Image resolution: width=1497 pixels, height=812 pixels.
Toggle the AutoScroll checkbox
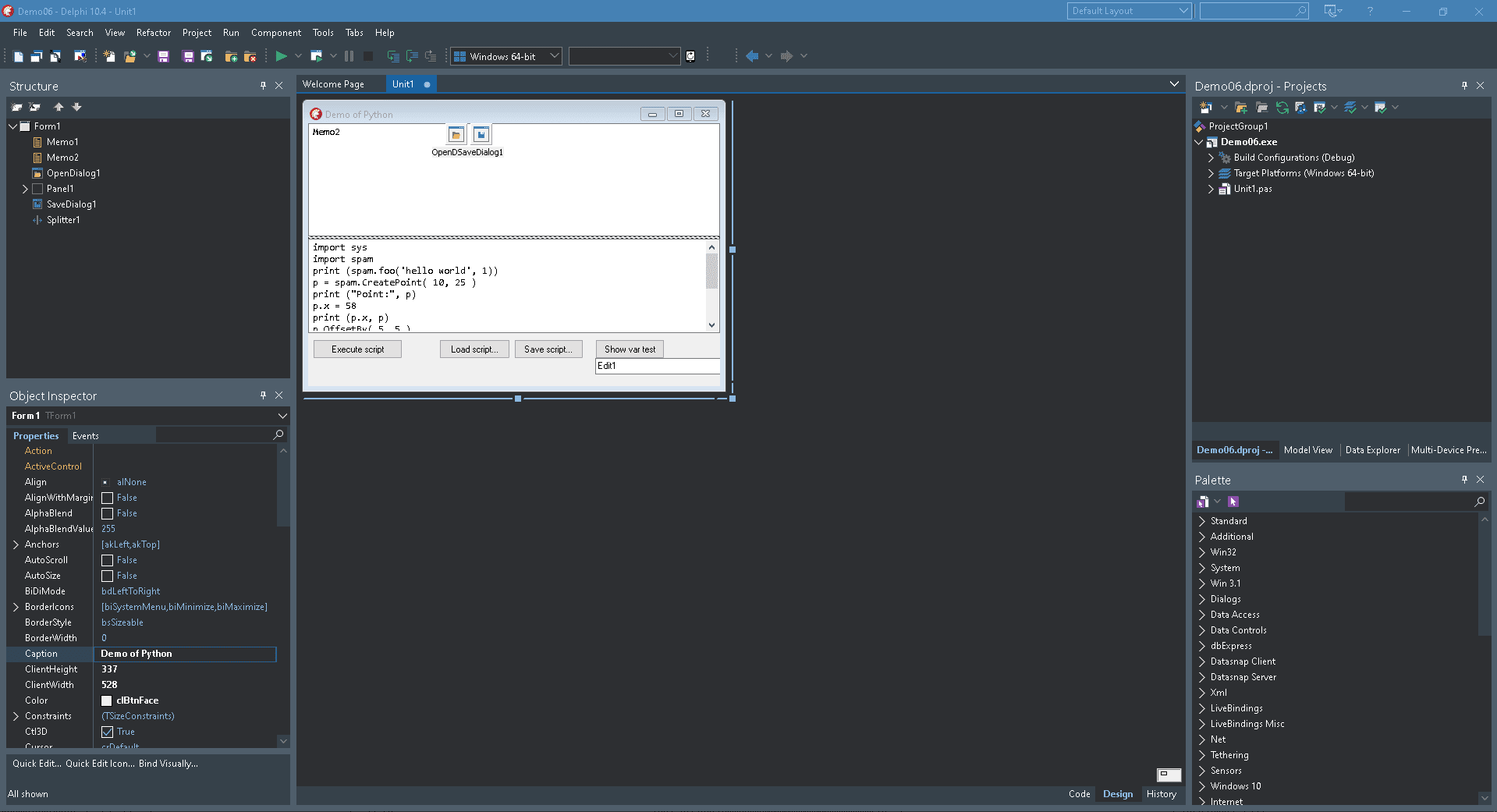[108, 560]
